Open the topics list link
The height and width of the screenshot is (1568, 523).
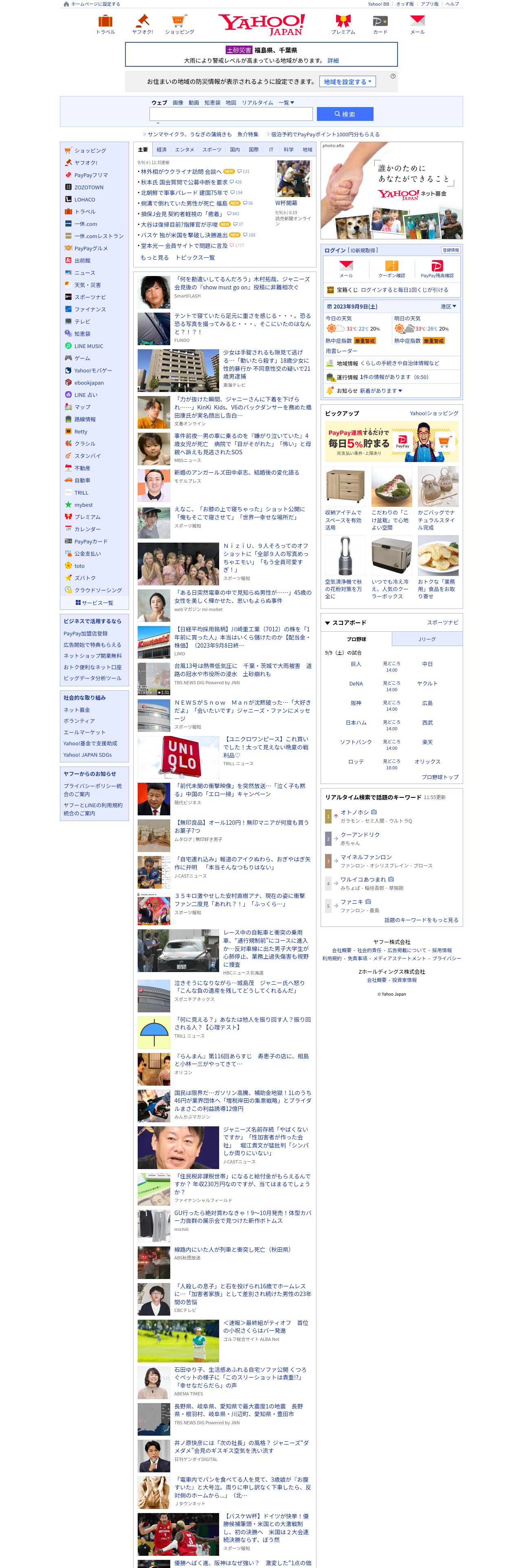point(195,258)
